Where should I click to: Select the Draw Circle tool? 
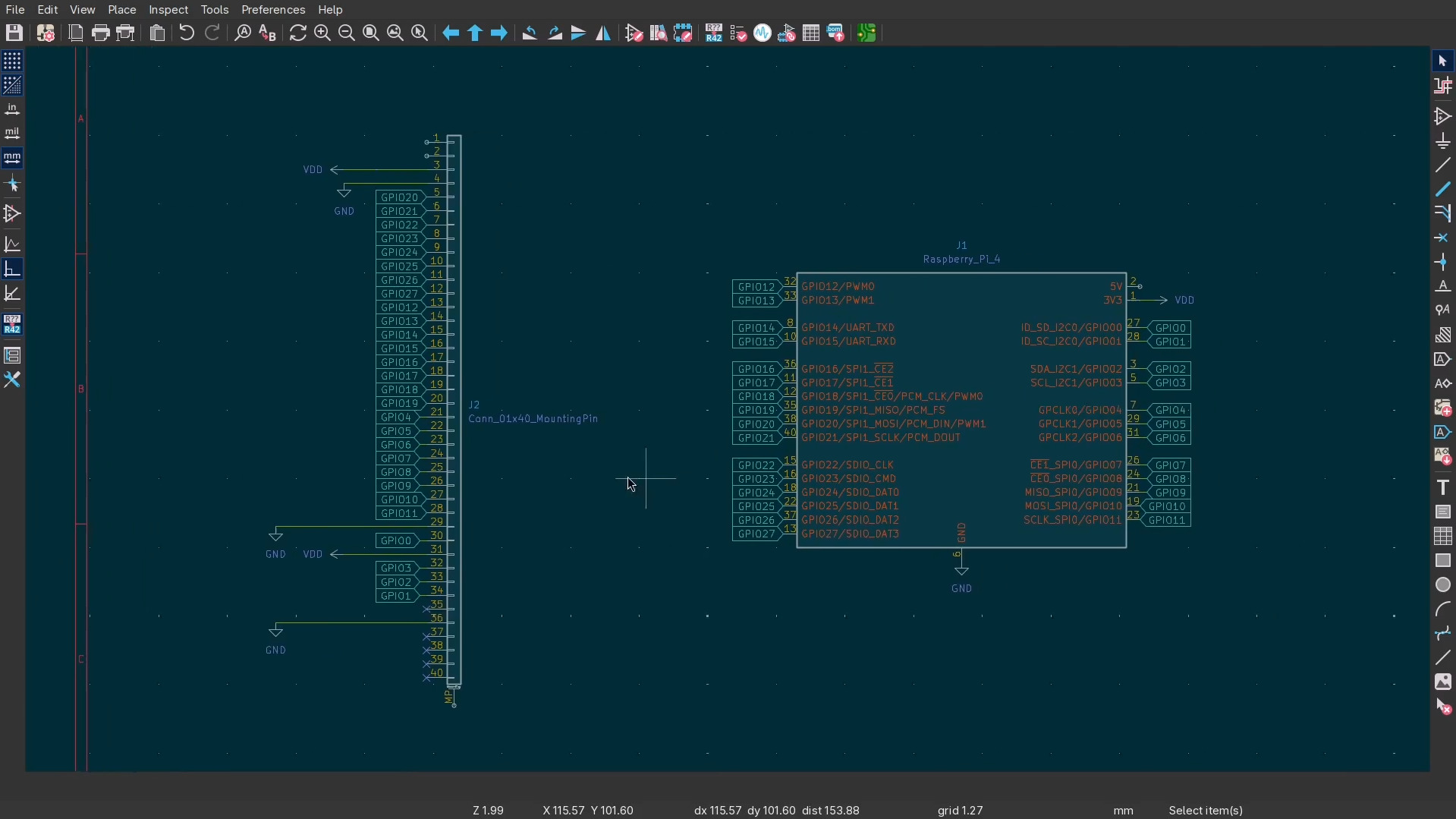coord(1443,585)
